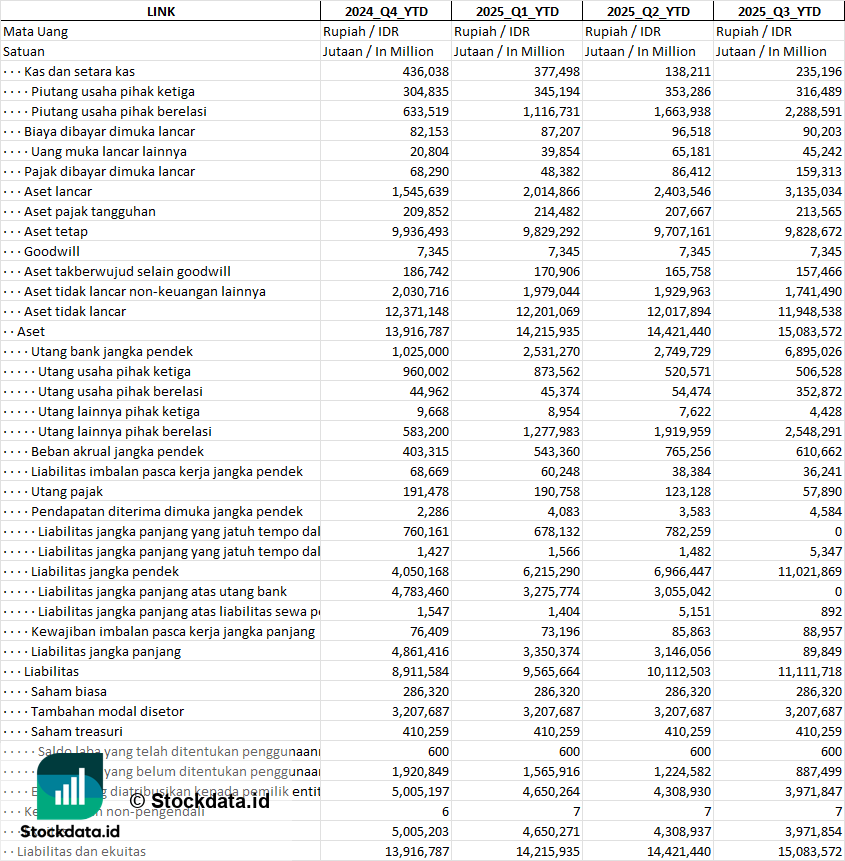Select the Saham treasuri row label
This screenshot has height=861, width=845.
[76, 732]
